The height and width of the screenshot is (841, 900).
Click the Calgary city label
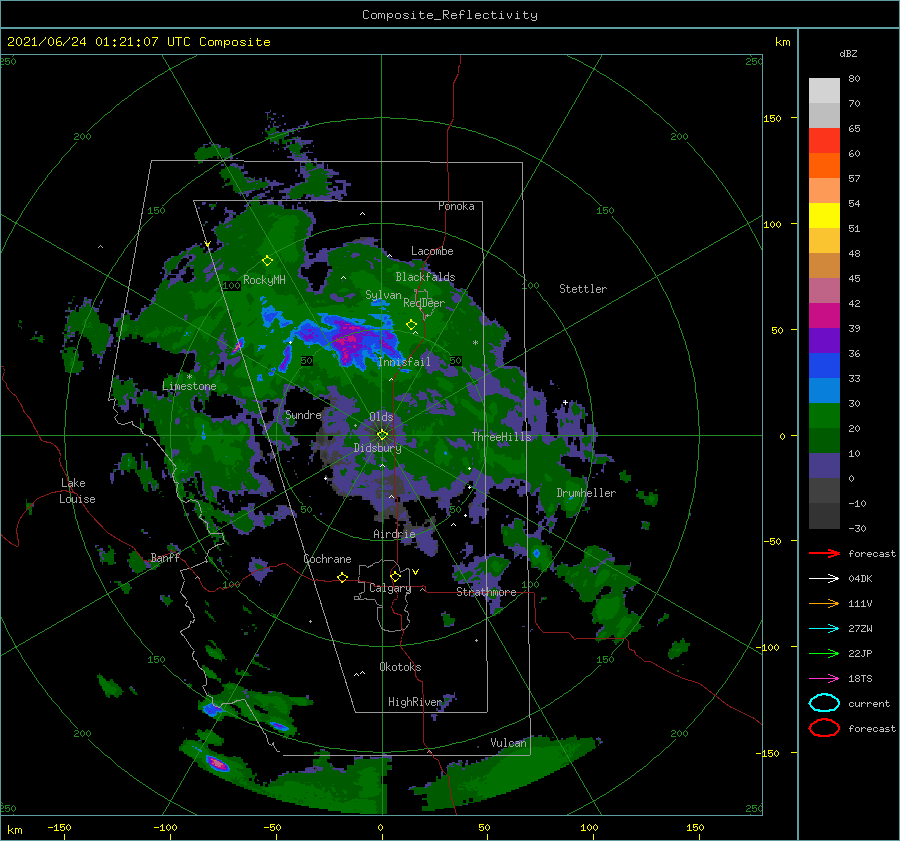point(390,588)
